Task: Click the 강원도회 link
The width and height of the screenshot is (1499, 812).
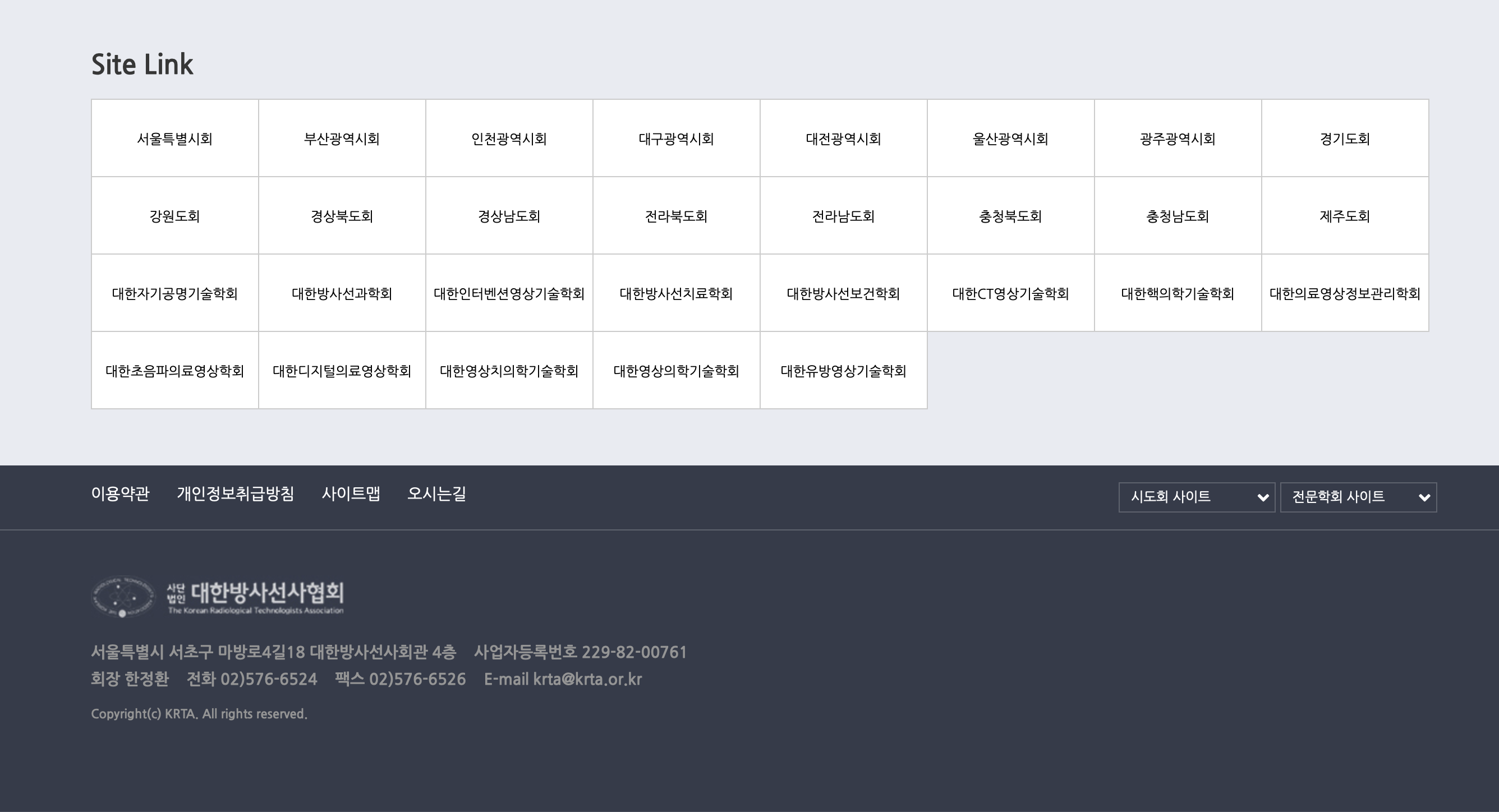Action: point(174,216)
